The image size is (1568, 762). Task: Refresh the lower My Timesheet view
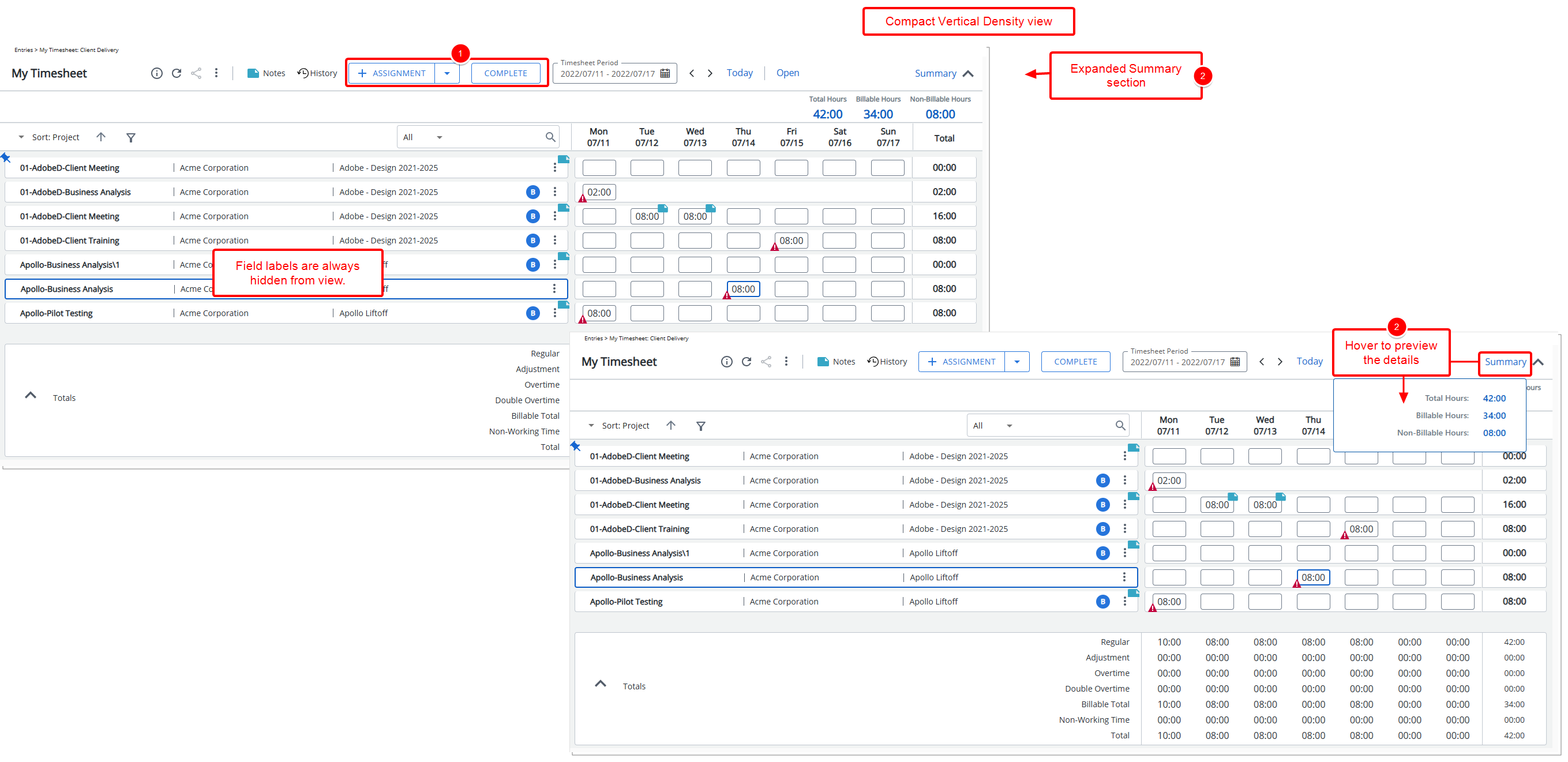[747, 362]
